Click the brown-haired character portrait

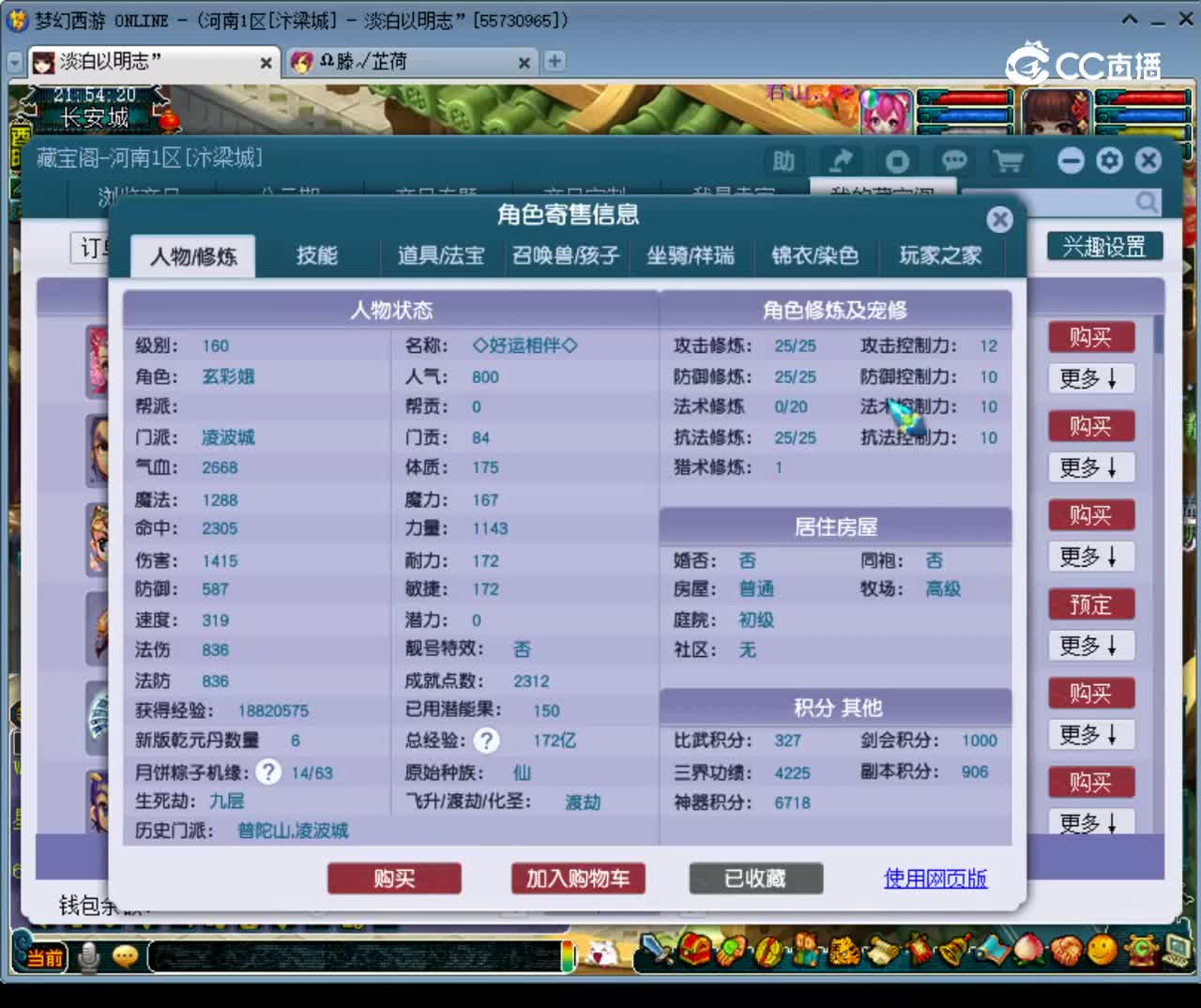pyautogui.click(x=1057, y=114)
